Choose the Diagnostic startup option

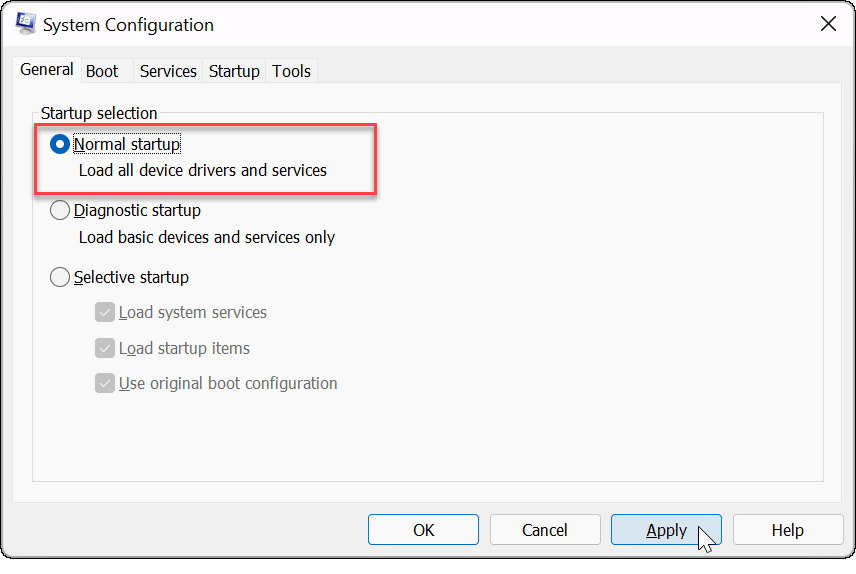coord(60,211)
